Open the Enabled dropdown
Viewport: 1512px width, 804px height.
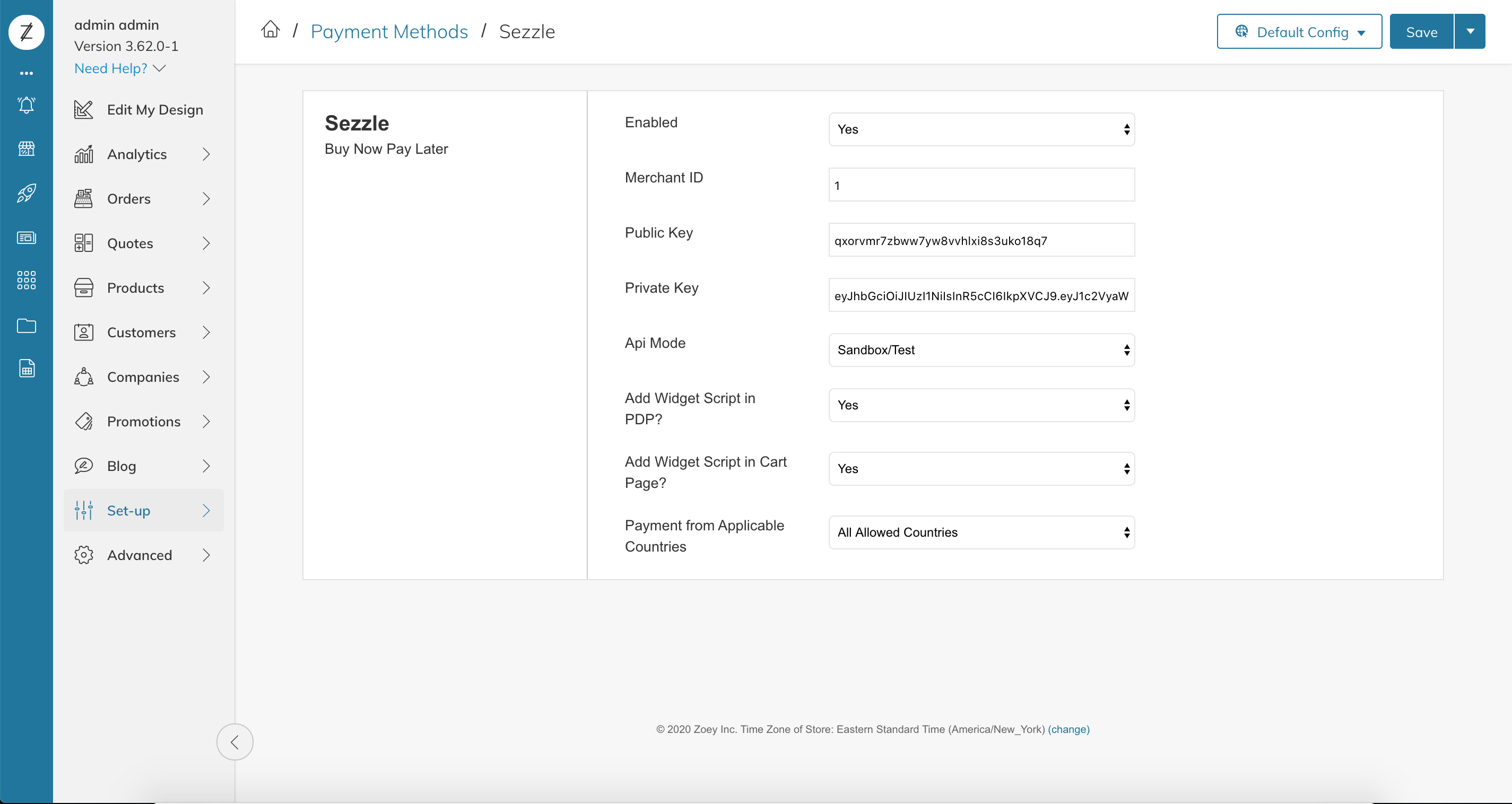click(981, 129)
